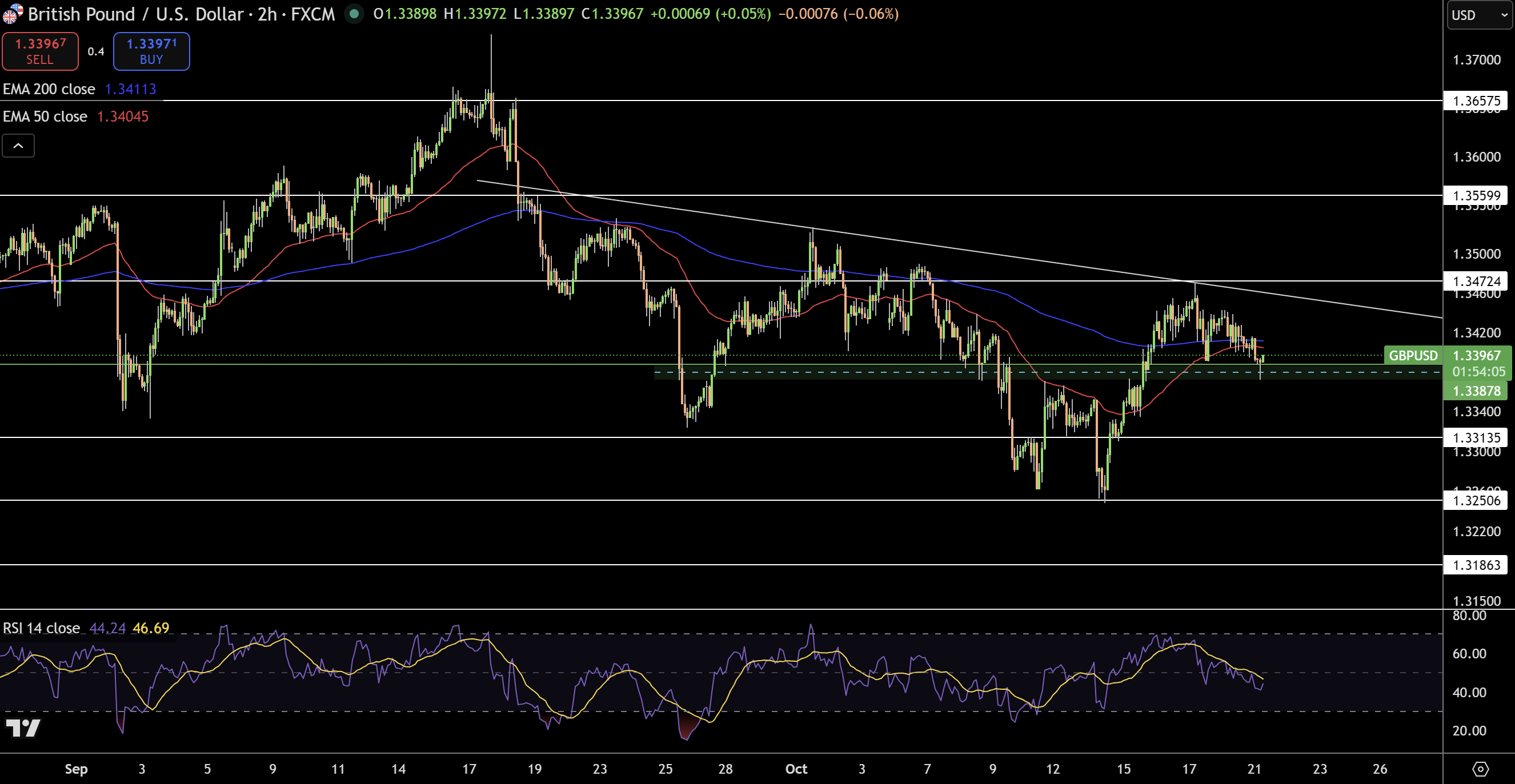Click the GBPUSD green price tag
Image resolution: width=1515 pixels, height=784 pixels.
1413,356
